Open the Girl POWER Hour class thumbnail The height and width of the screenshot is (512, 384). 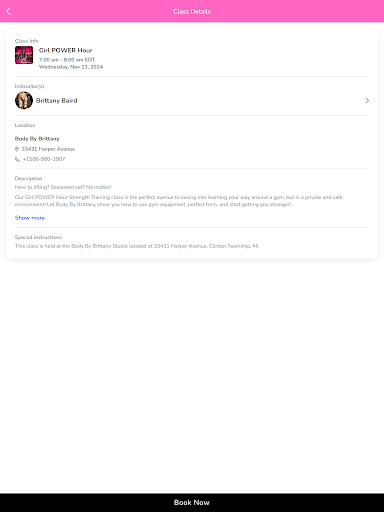pyautogui.click(x=24, y=55)
